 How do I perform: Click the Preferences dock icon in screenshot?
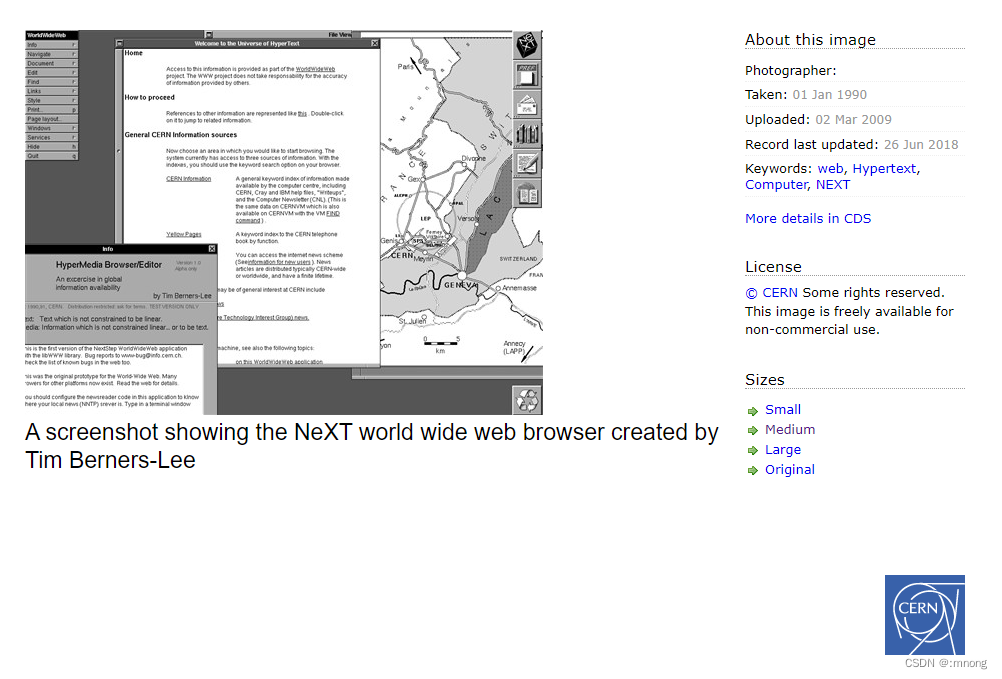pyautogui.click(x=527, y=75)
